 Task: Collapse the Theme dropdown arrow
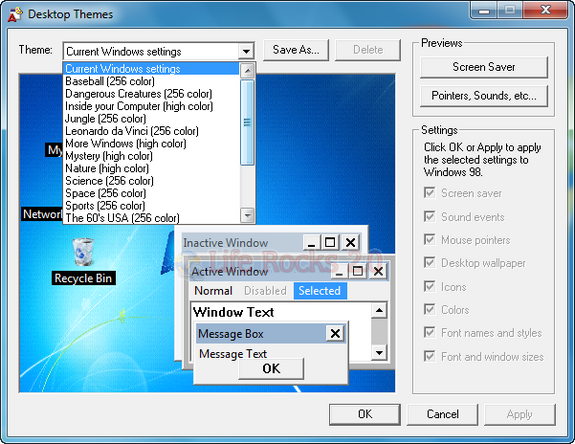246,51
